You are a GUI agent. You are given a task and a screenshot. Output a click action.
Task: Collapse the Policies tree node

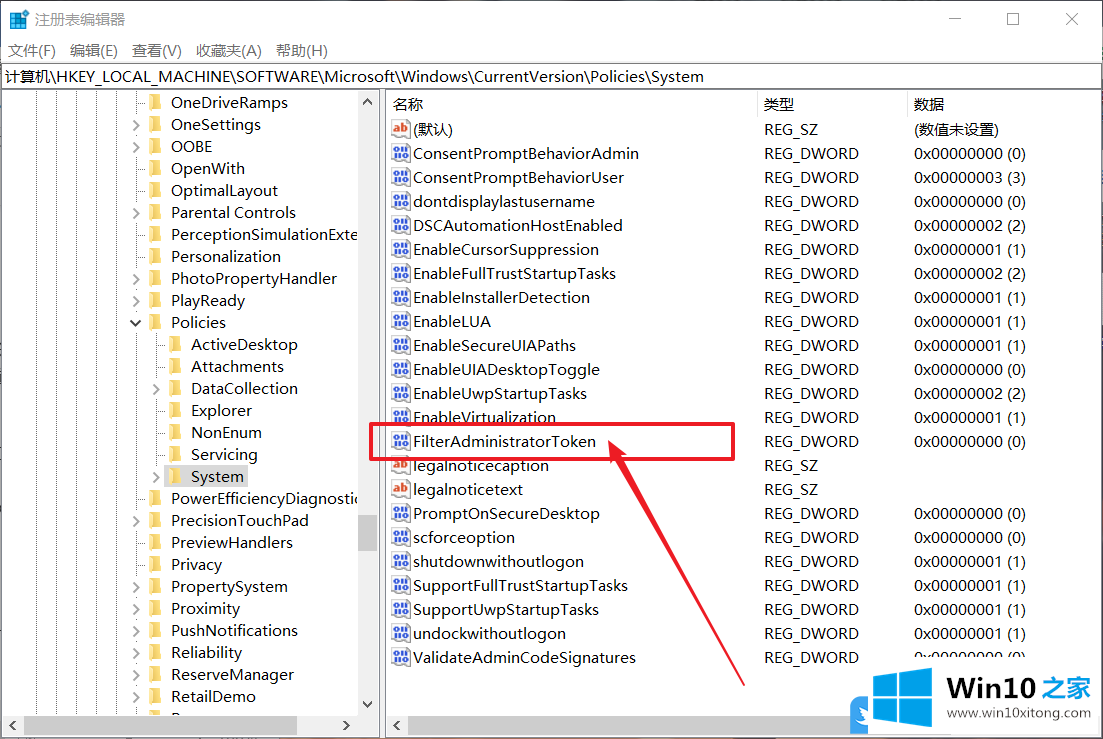pyautogui.click(x=136, y=322)
